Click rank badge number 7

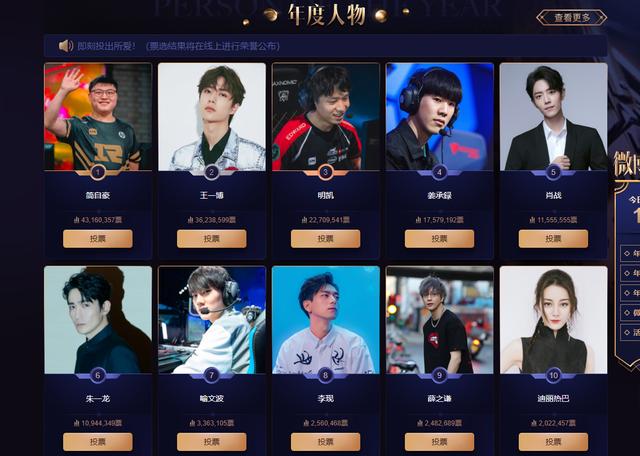point(211,376)
